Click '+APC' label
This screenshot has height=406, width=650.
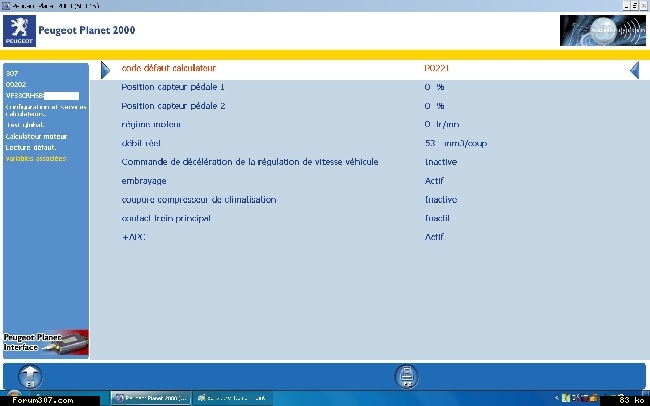pyautogui.click(x=133, y=237)
